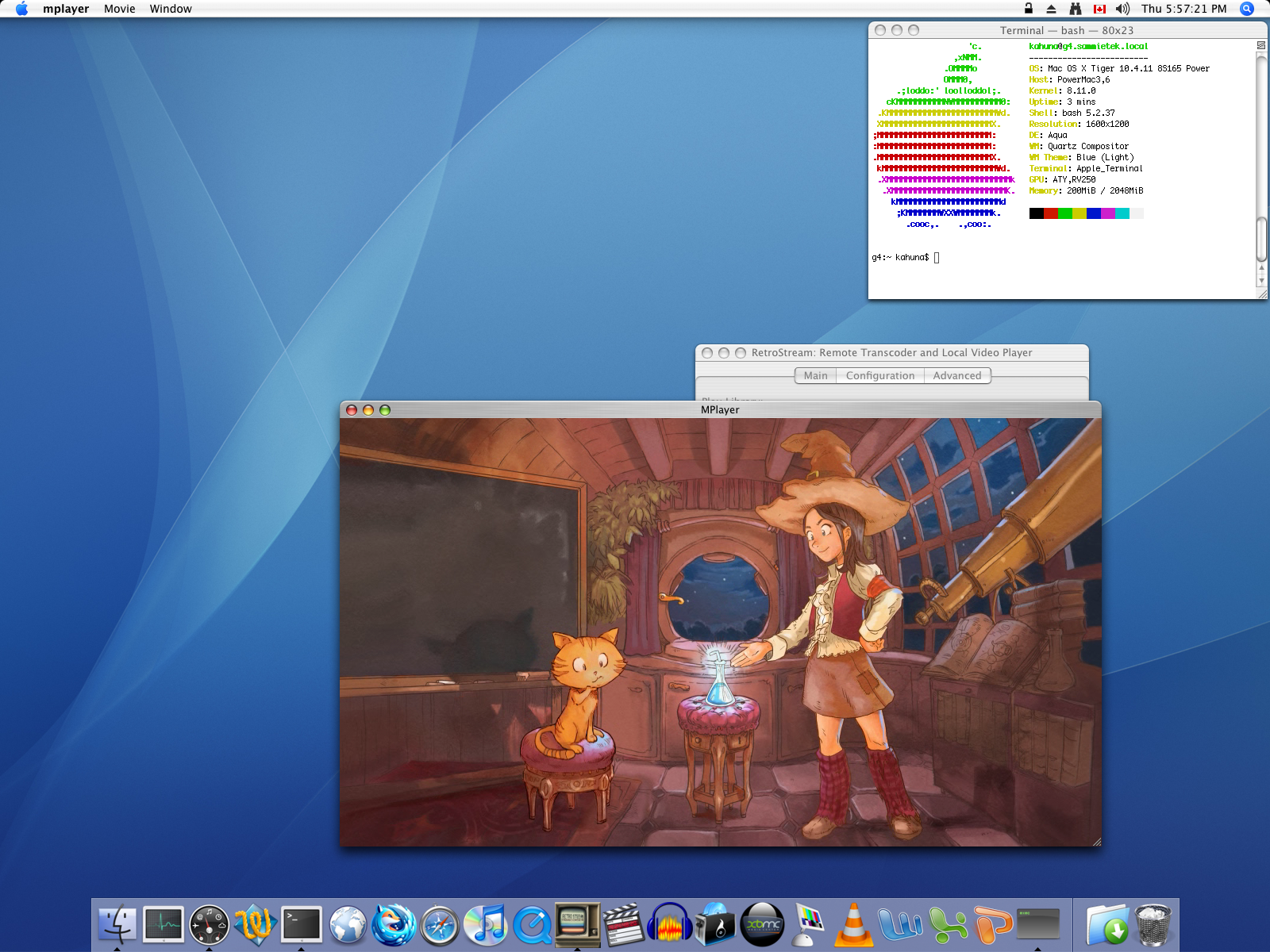Launch iTunes from the Dock

tap(486, 924)
